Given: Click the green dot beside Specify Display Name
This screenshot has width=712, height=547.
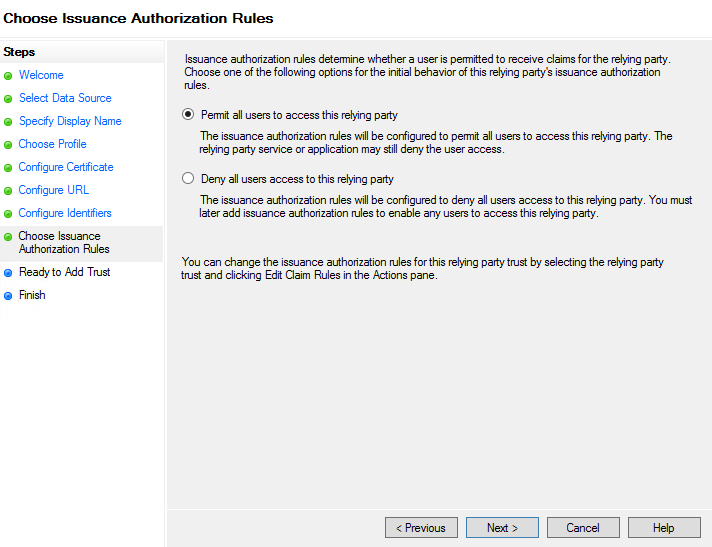Looking at the screenshot, I should coord(8,122).
